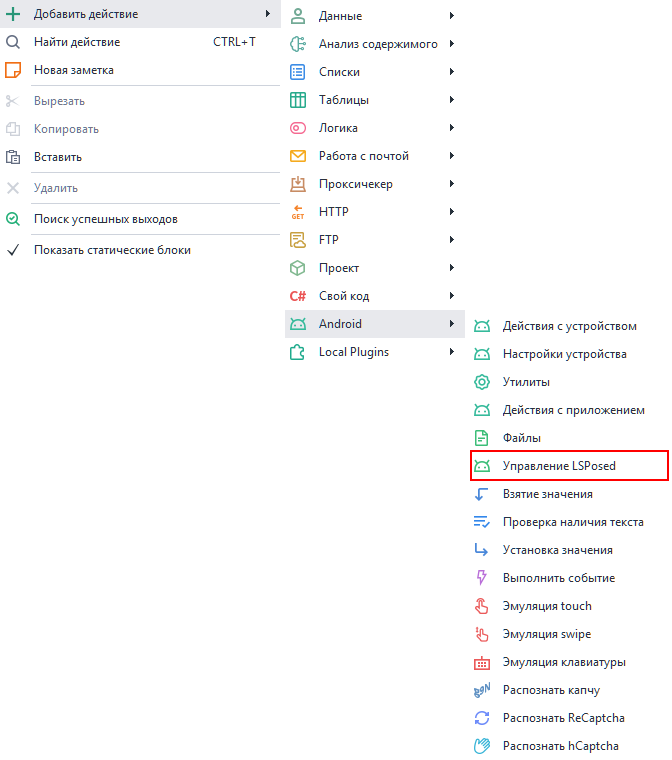Click the lightning icon for Выполнить событие
The image size is (672, 760).
[x=481, y=578]
